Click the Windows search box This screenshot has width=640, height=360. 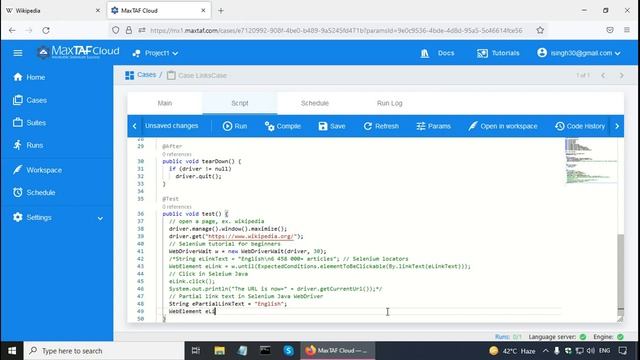[104, 351]
